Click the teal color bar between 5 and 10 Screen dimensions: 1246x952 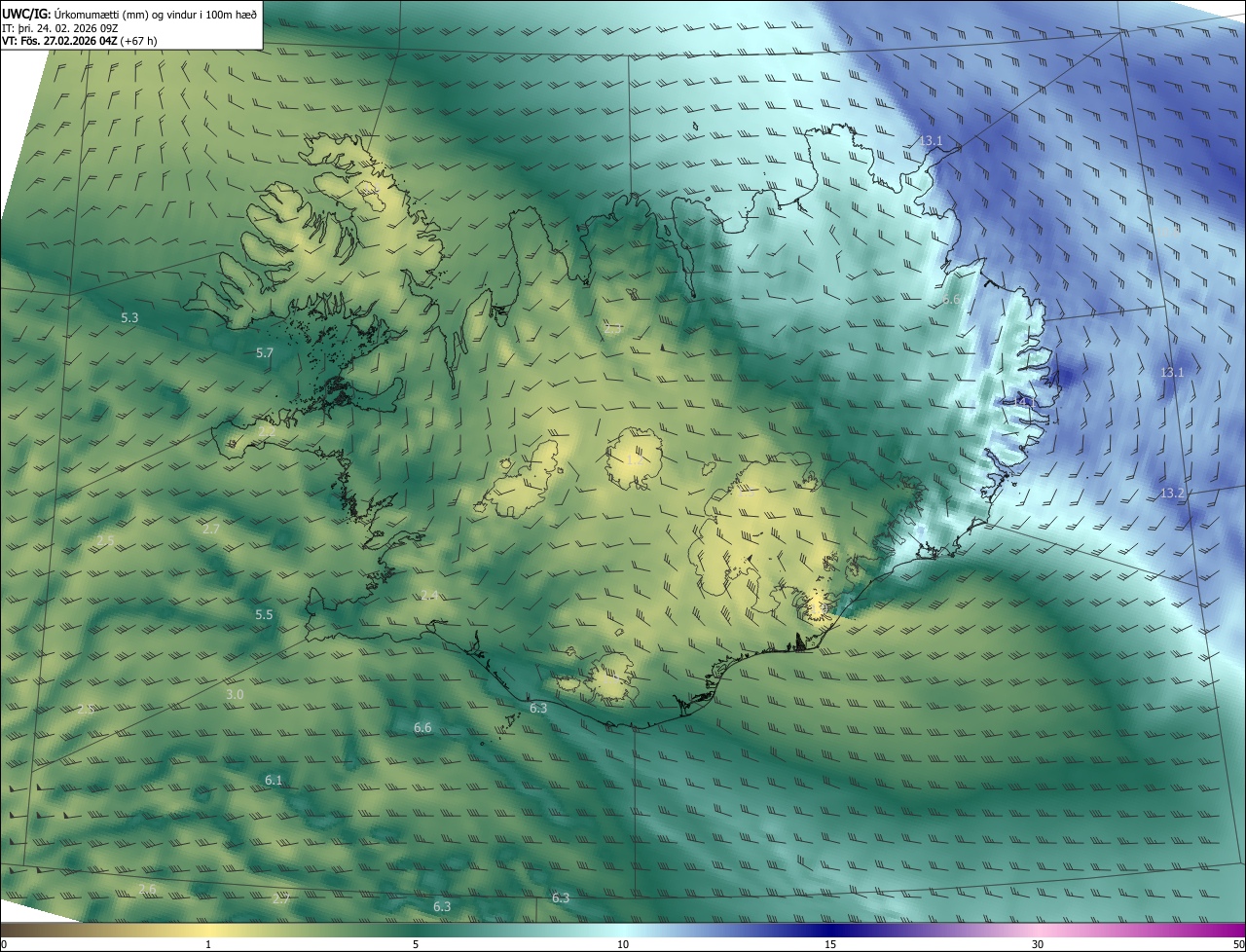519,930
